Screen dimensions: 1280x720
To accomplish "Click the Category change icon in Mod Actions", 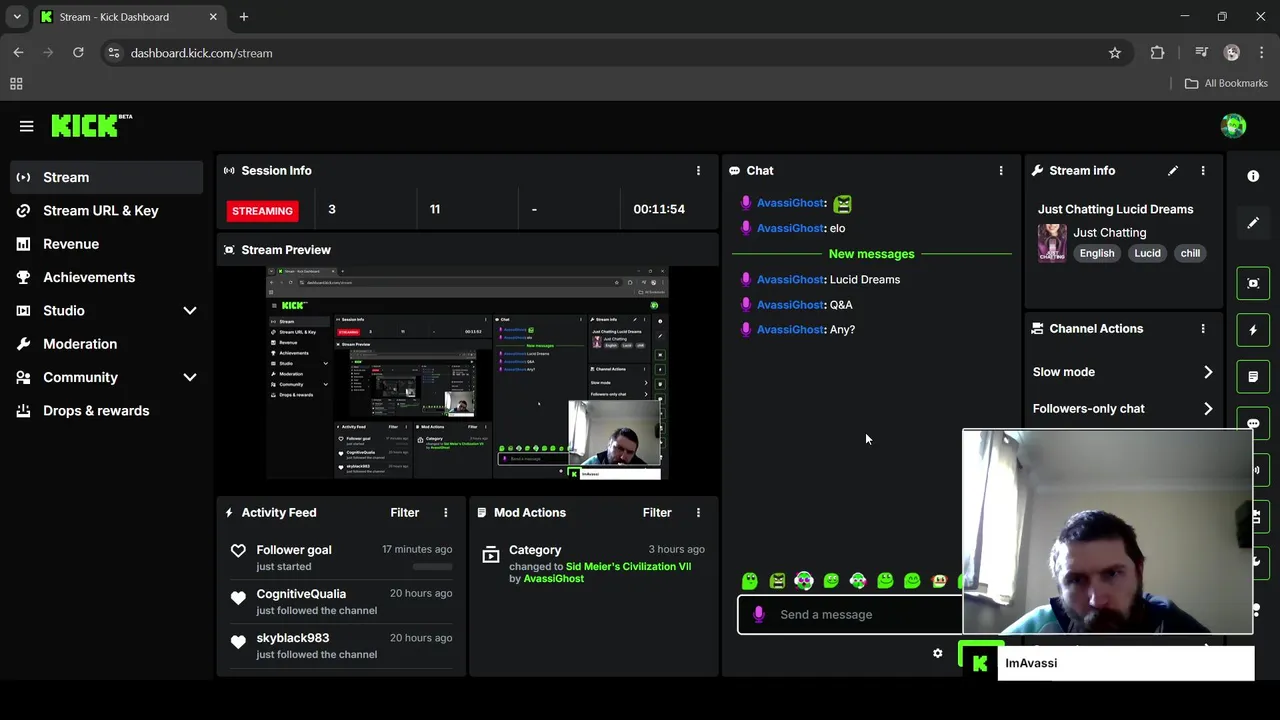I will (x=490, y=554).
